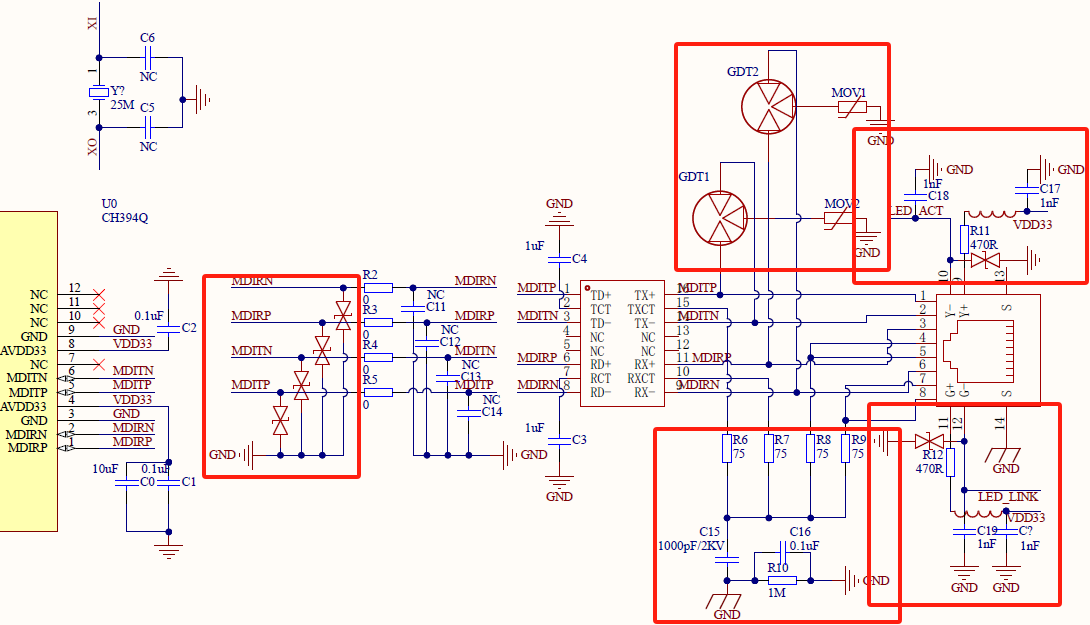Click the no-connect cross on pin 12
The height and width of the screenshot is (625, 1090).
99,295
